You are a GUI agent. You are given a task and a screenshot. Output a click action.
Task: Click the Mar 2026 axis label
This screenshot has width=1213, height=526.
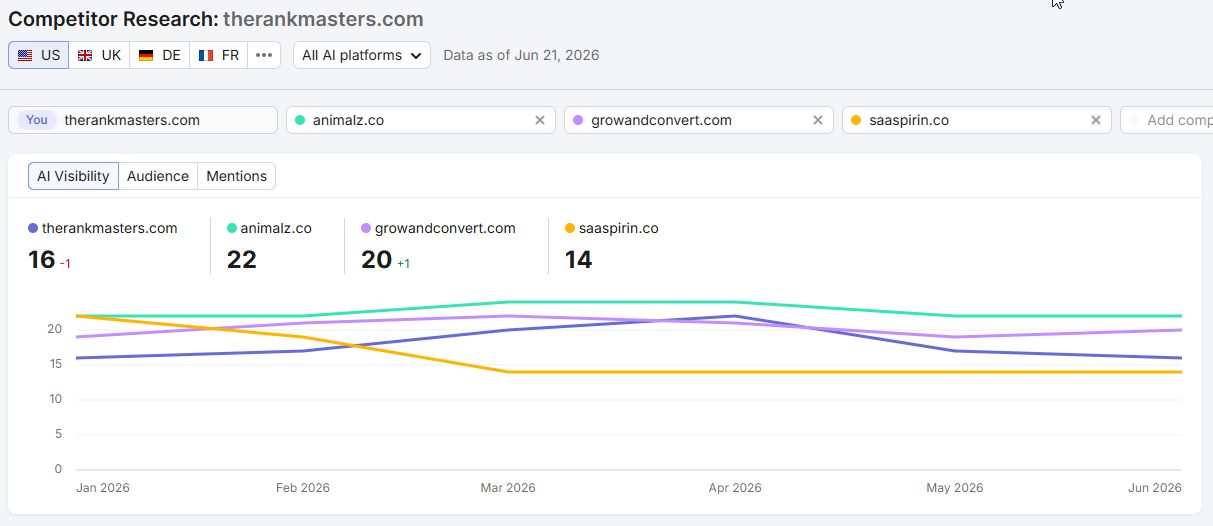click(508, 488)
